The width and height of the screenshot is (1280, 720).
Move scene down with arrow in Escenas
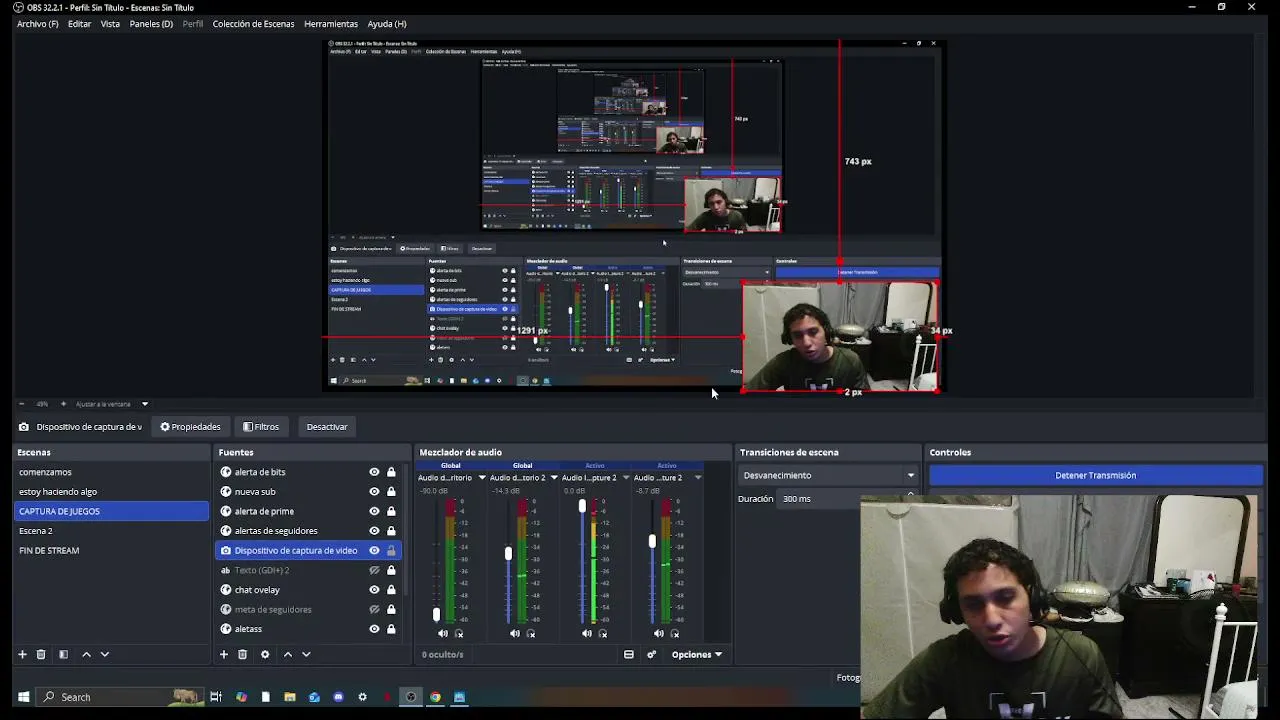104,654
